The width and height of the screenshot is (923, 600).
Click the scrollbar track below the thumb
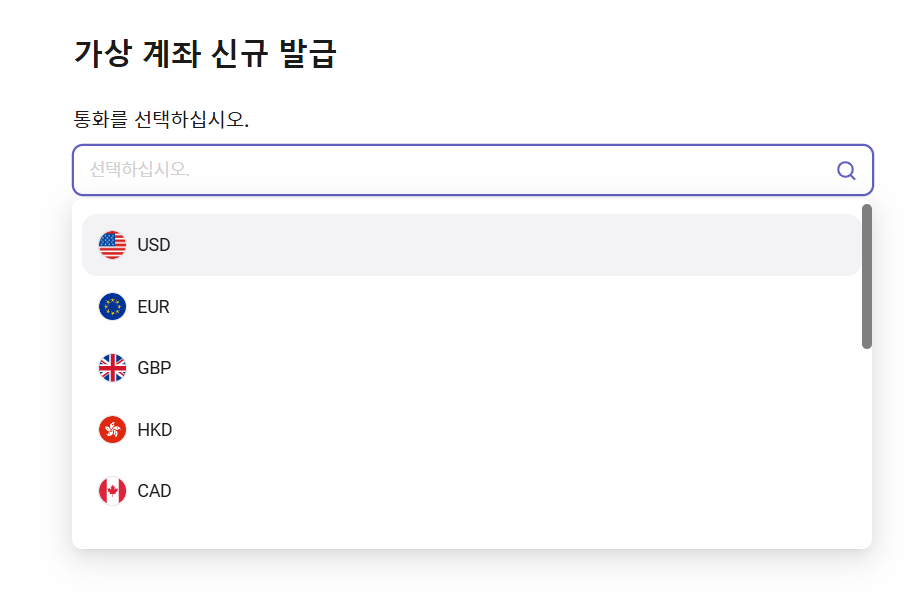click(x=866, y=447)
